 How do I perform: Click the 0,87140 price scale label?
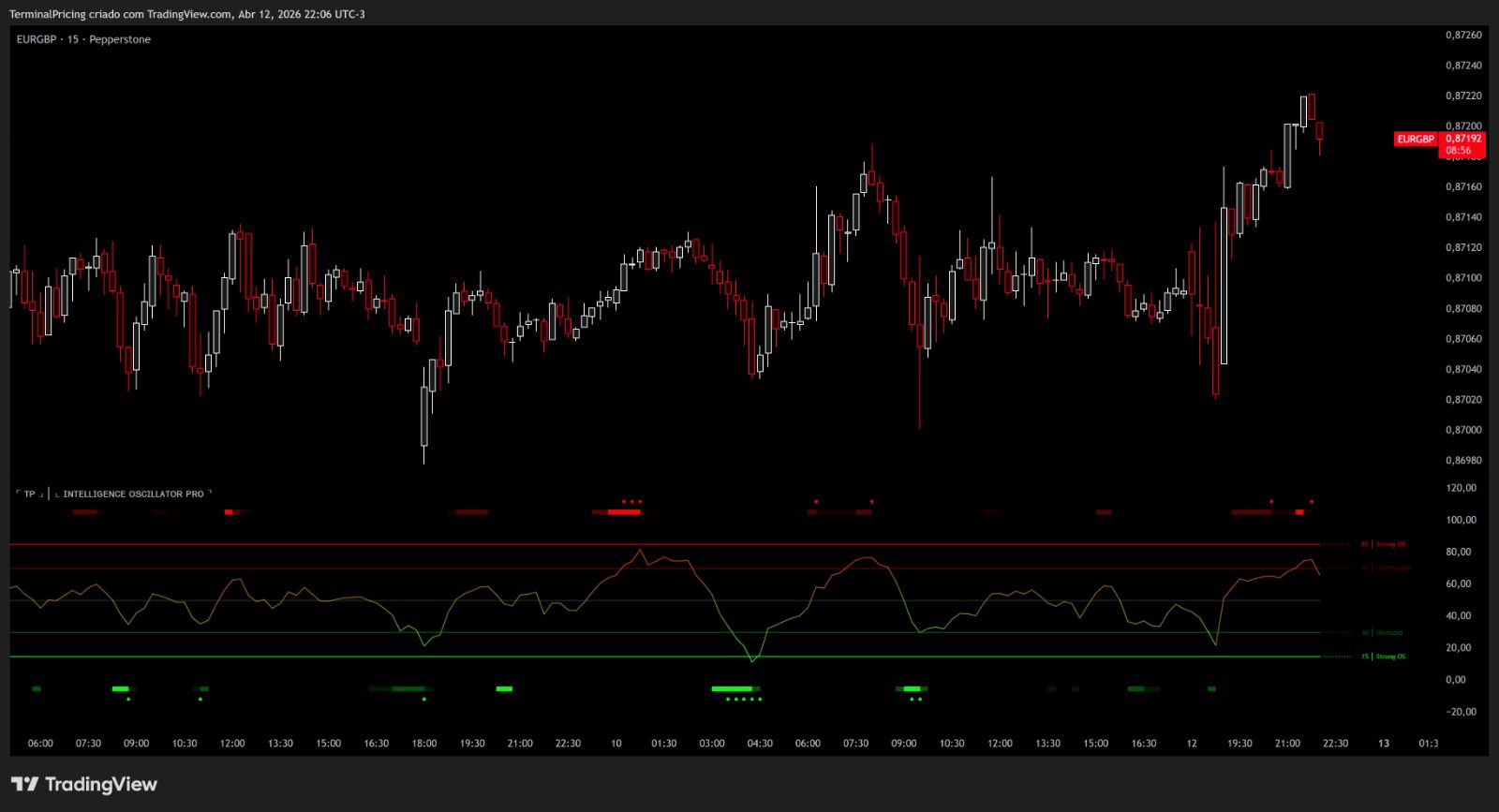[x=1463, y=217]
